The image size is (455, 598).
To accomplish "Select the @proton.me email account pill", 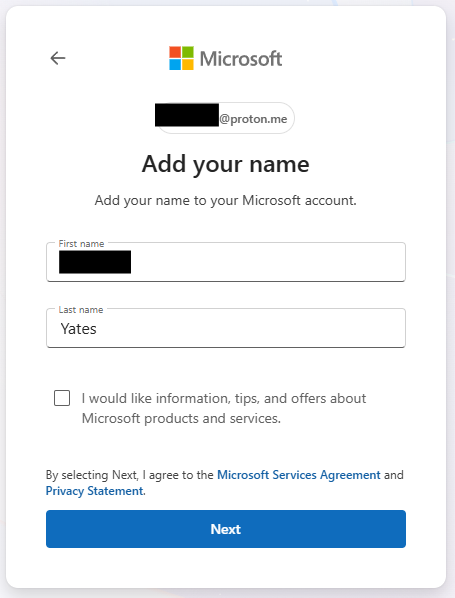I will click(x=225, y=118).
